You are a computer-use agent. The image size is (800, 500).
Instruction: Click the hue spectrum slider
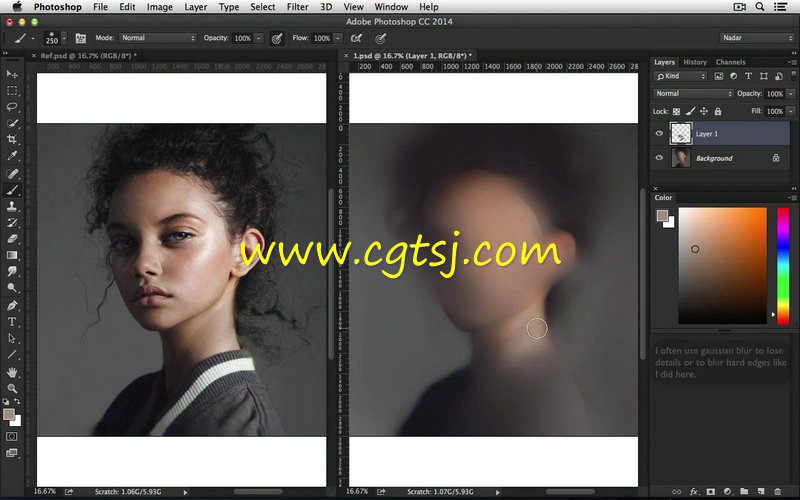[x=783, y=265]
